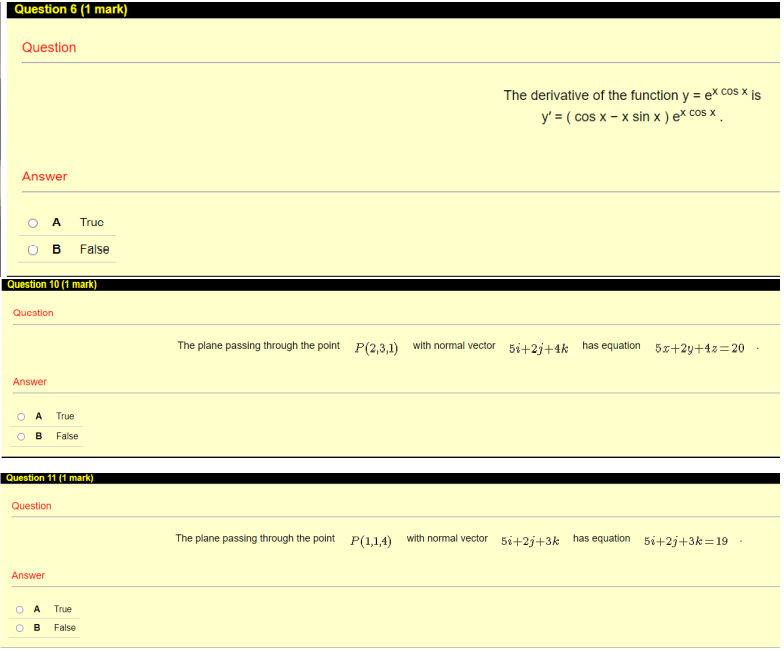Click the red 'Question' heading in Question 10

(x=33, y=313)
